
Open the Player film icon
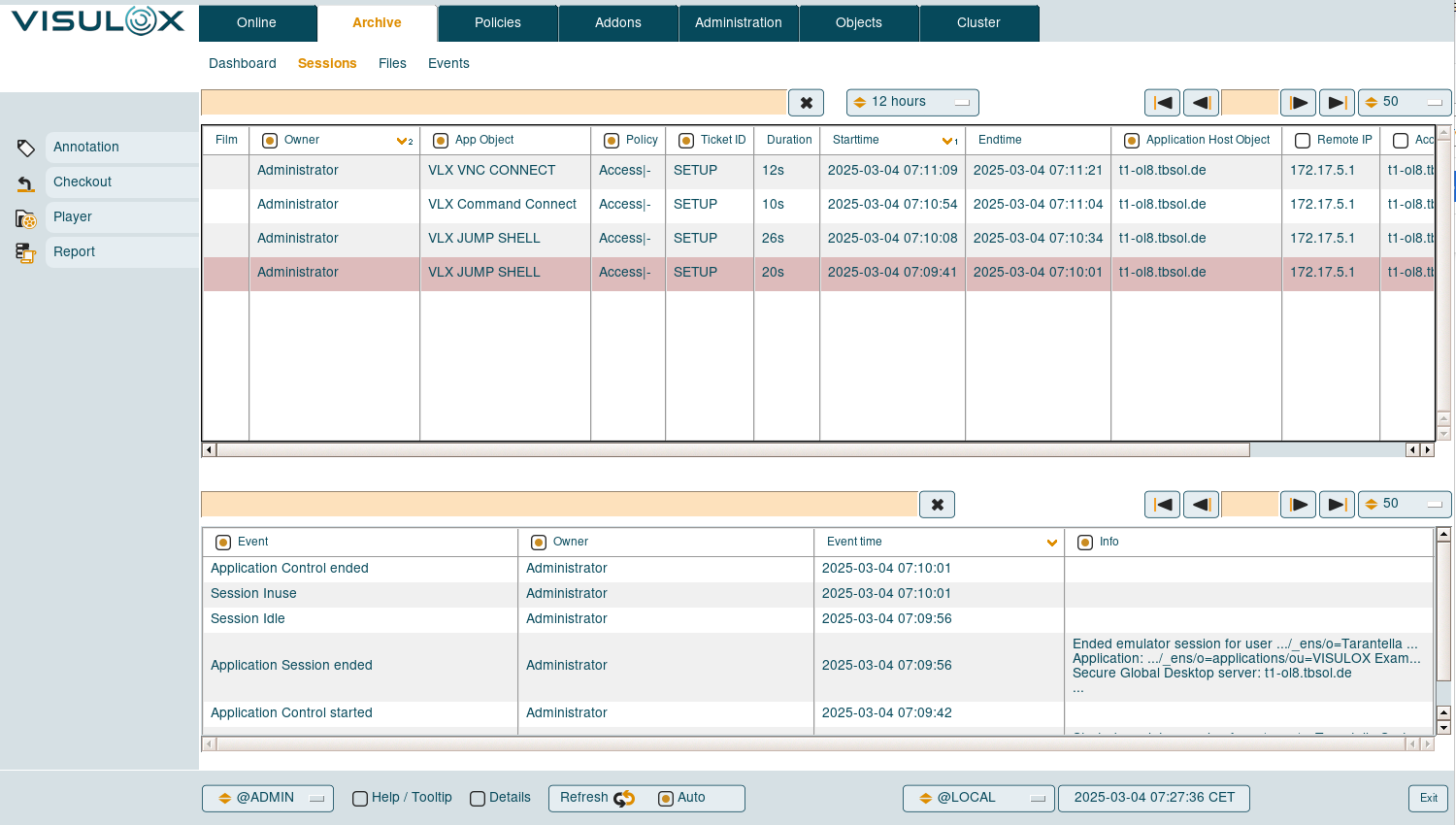point(26,218)
